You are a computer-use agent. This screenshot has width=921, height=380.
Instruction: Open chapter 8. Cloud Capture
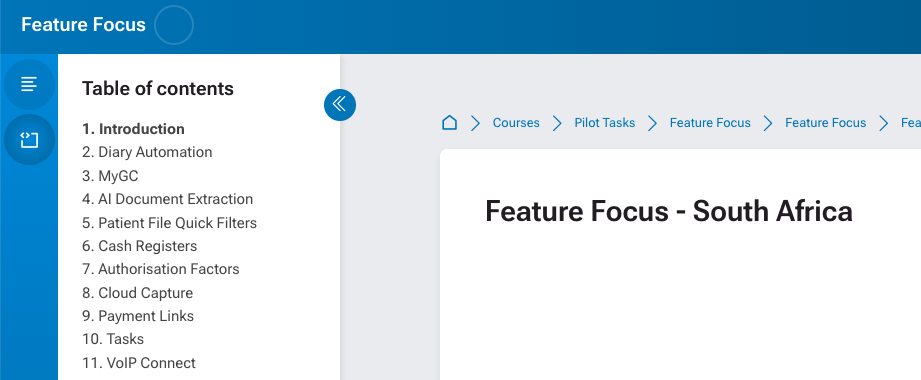137,292
